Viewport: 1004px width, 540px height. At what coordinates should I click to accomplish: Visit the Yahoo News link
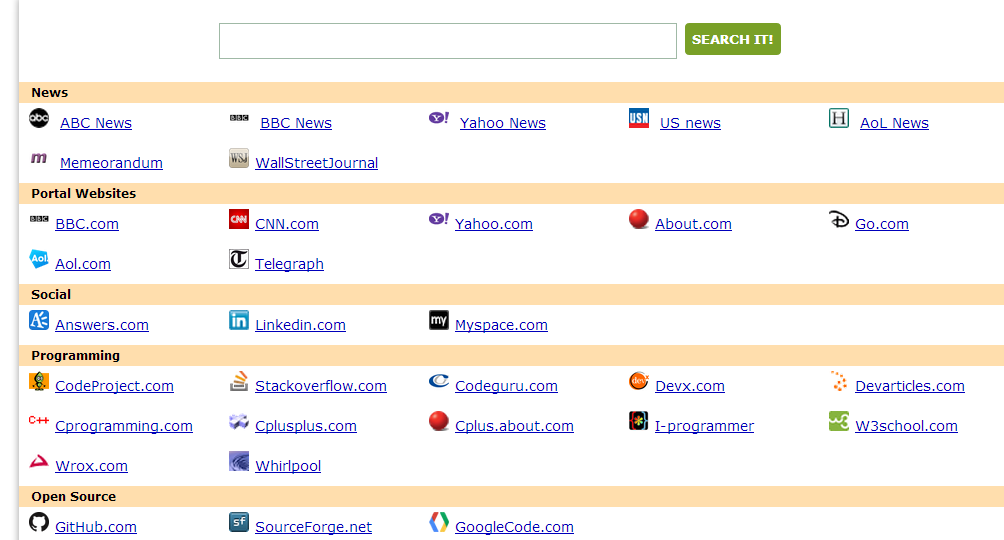(x=503, y=123)
